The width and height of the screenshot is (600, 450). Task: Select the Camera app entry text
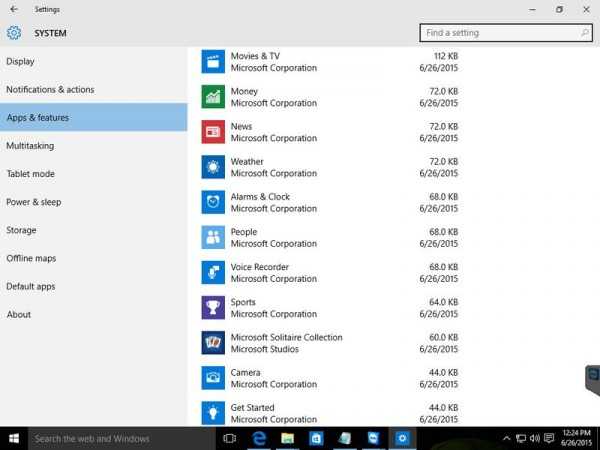click(x=245, y=373)
